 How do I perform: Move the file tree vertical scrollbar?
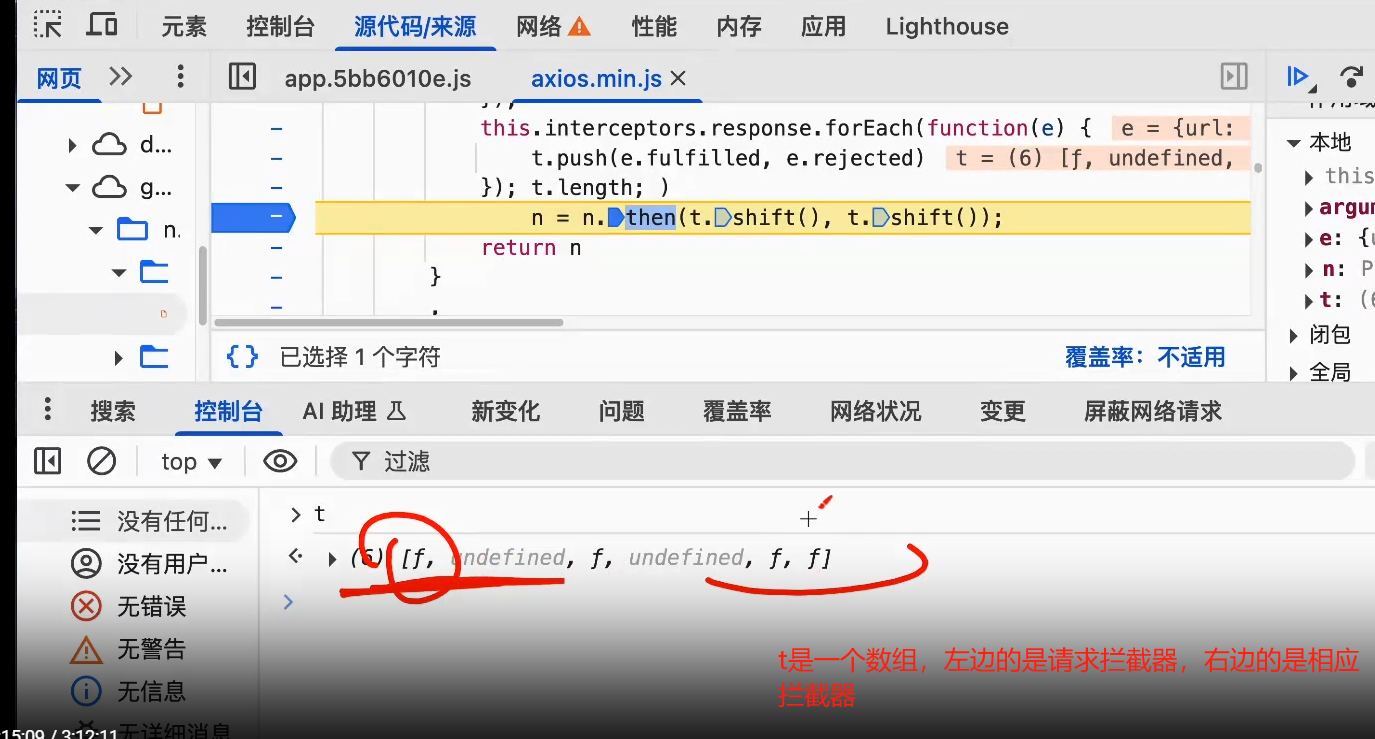click(203, 284)
